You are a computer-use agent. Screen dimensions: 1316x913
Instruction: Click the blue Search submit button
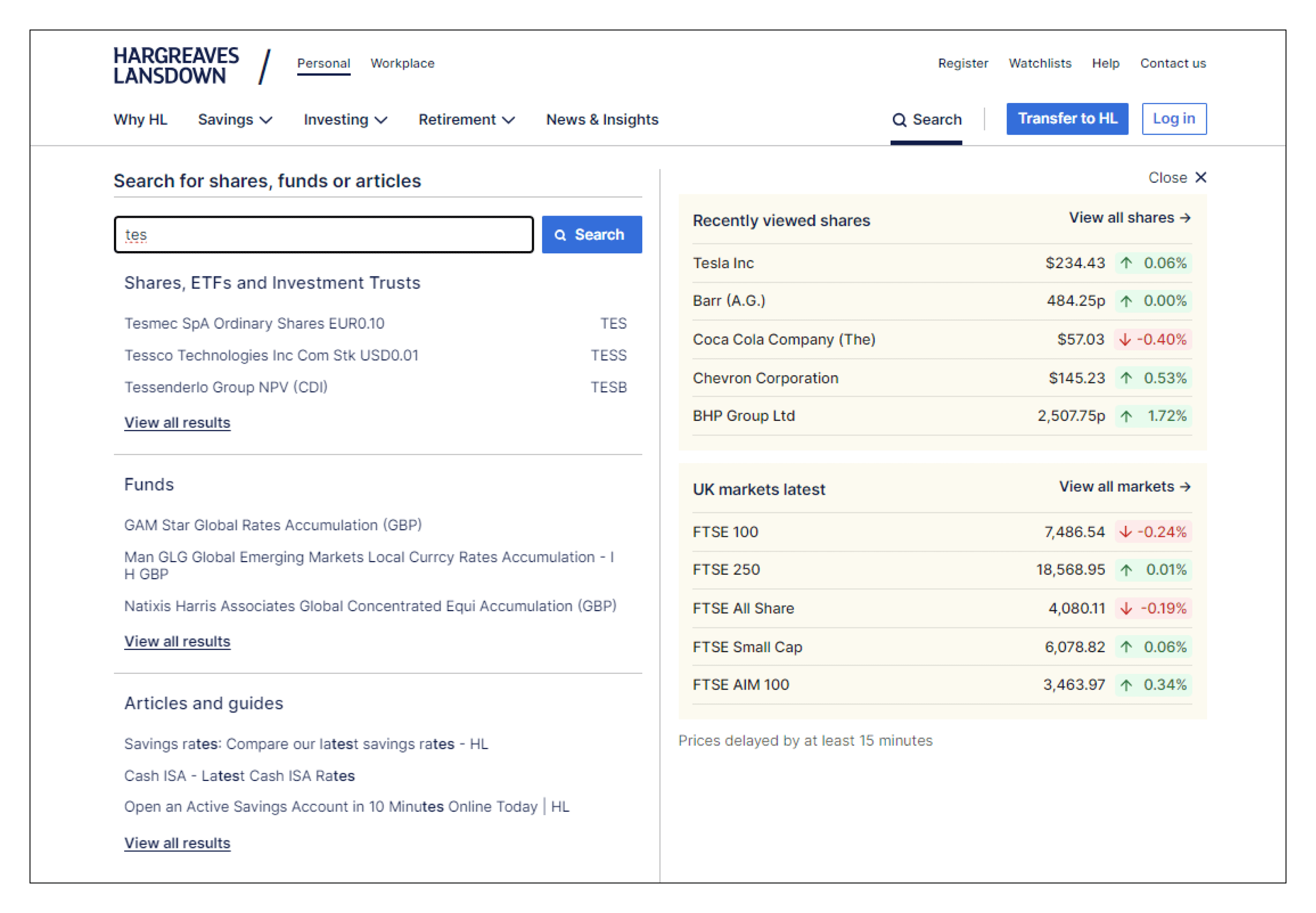(x=592, y=234)
